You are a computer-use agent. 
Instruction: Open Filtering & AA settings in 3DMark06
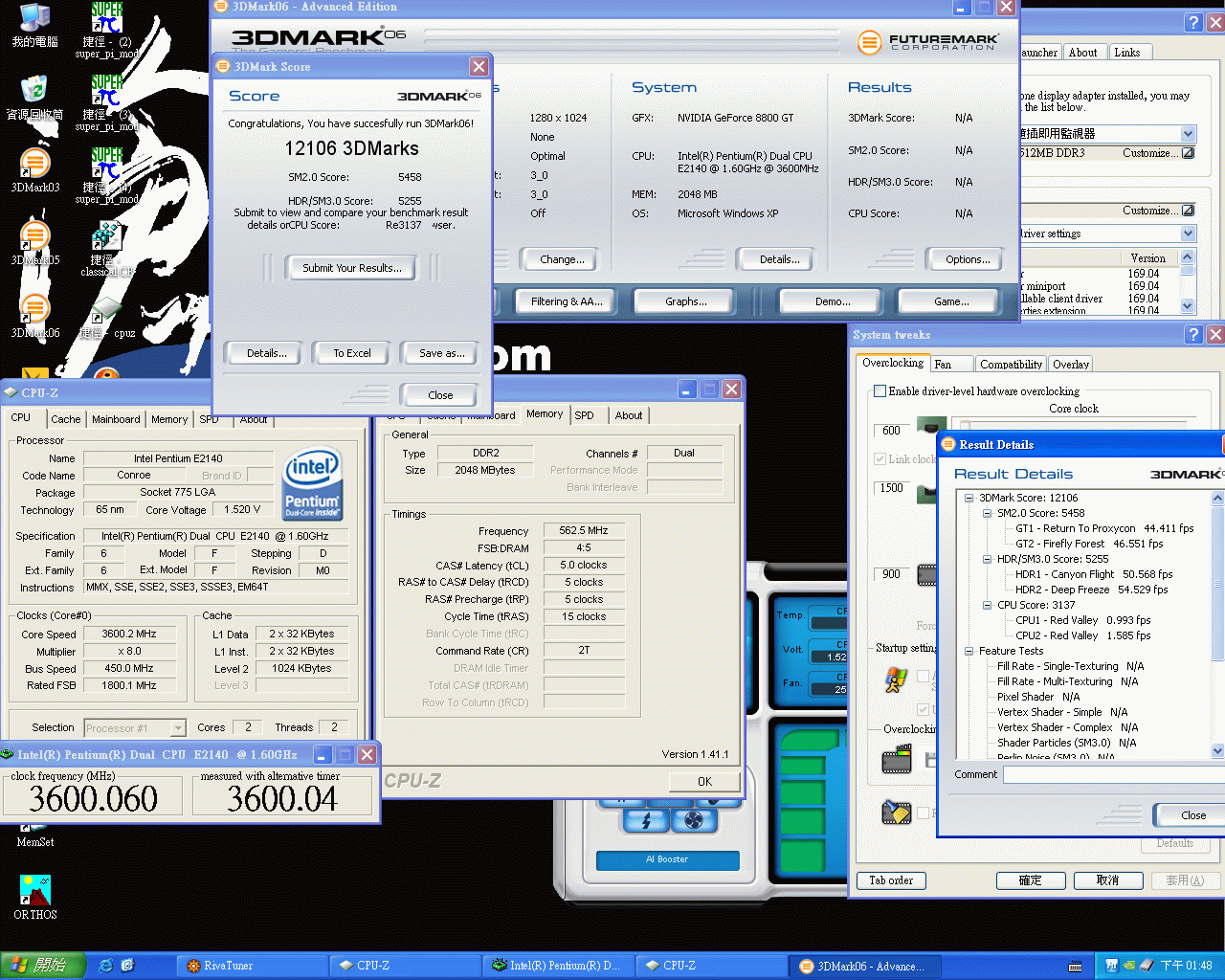[567, 301]
